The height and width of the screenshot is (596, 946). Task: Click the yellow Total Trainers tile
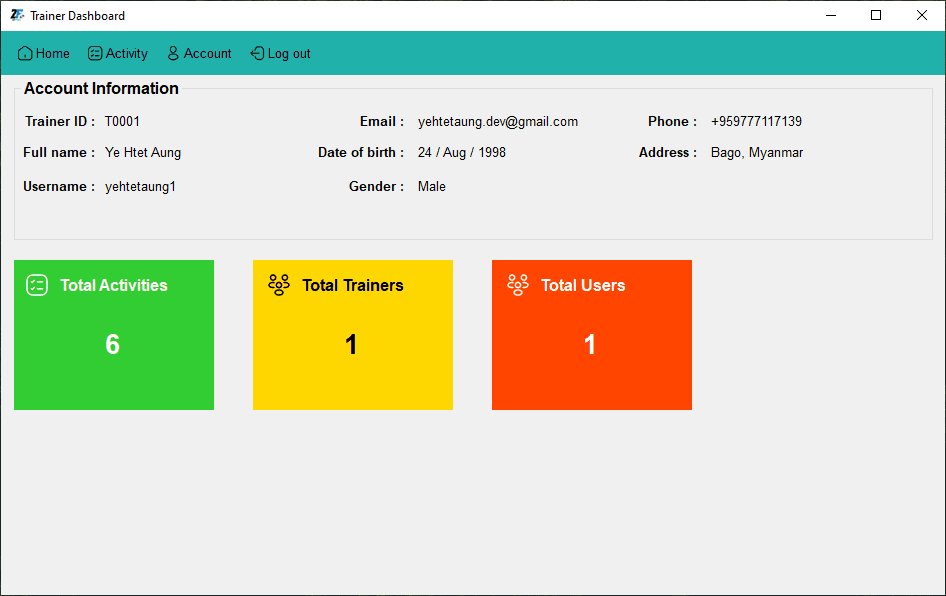click(353, 360)
